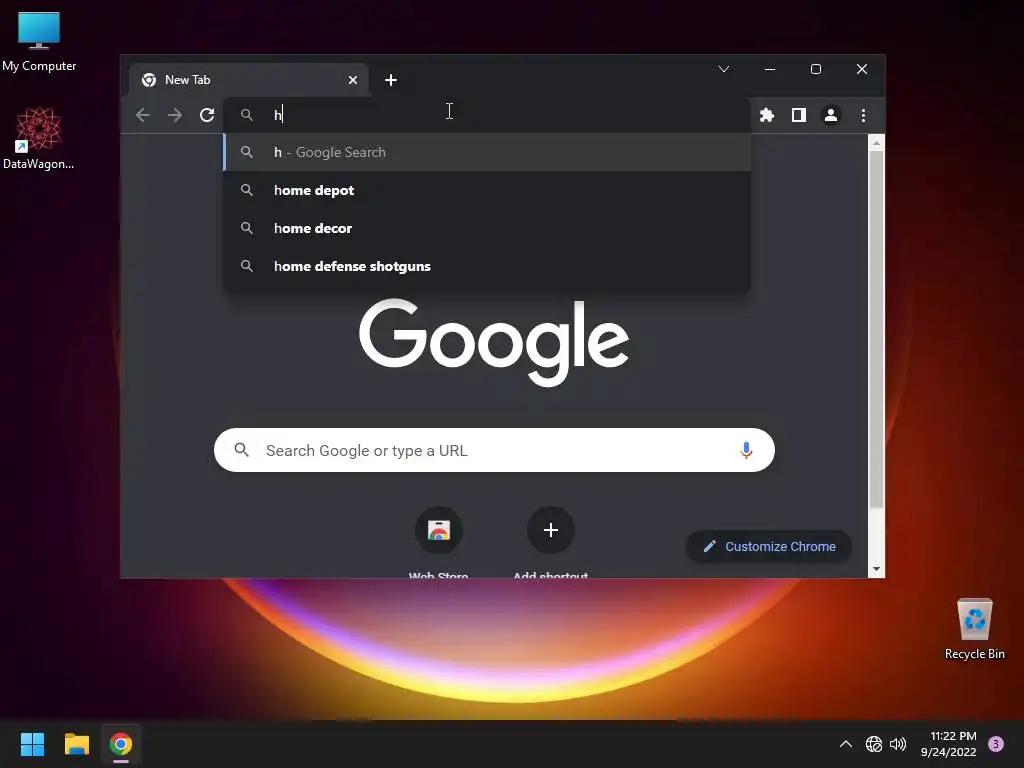Image resolution: width=1024 pixels, height=768 pixels.
Task: Open the Chrome profile avatar menu
Action: pyautogui.click(x=831, y=116)
